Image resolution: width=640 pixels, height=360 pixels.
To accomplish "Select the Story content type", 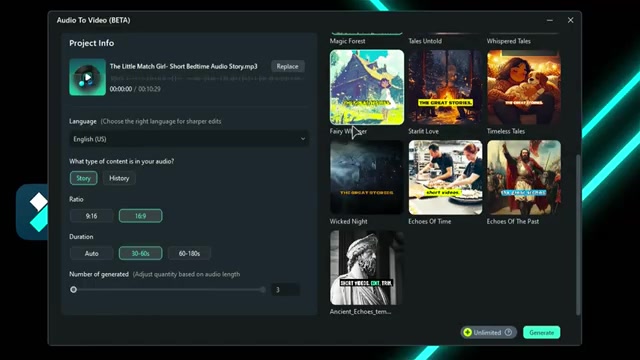I will [x=83, y=178].
